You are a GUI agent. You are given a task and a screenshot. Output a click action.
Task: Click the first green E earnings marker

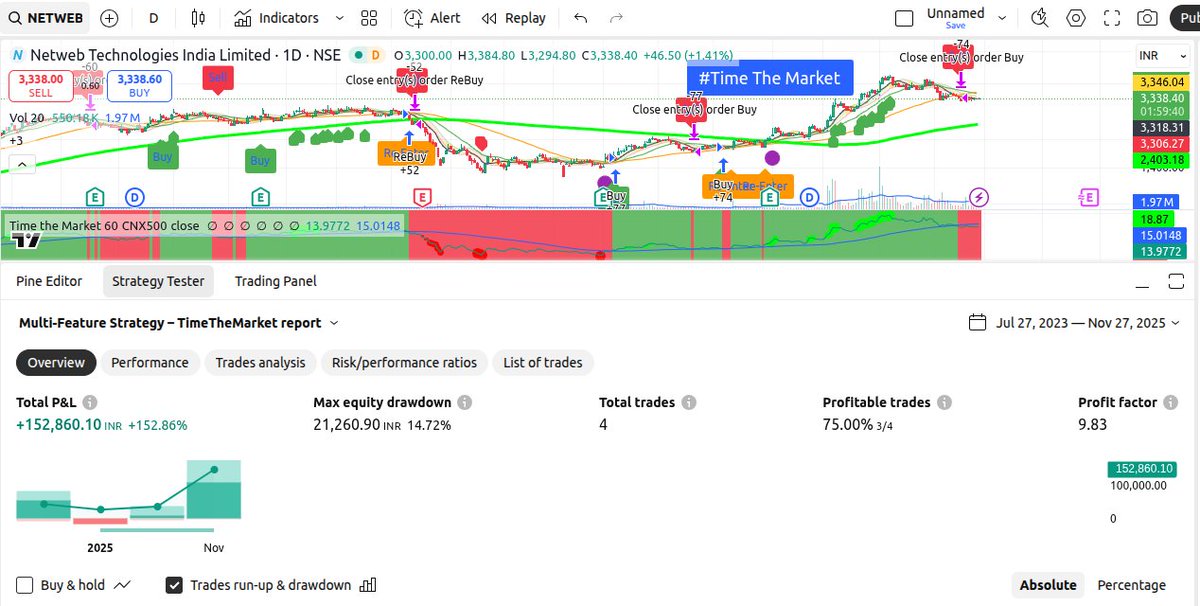point(94,197)
